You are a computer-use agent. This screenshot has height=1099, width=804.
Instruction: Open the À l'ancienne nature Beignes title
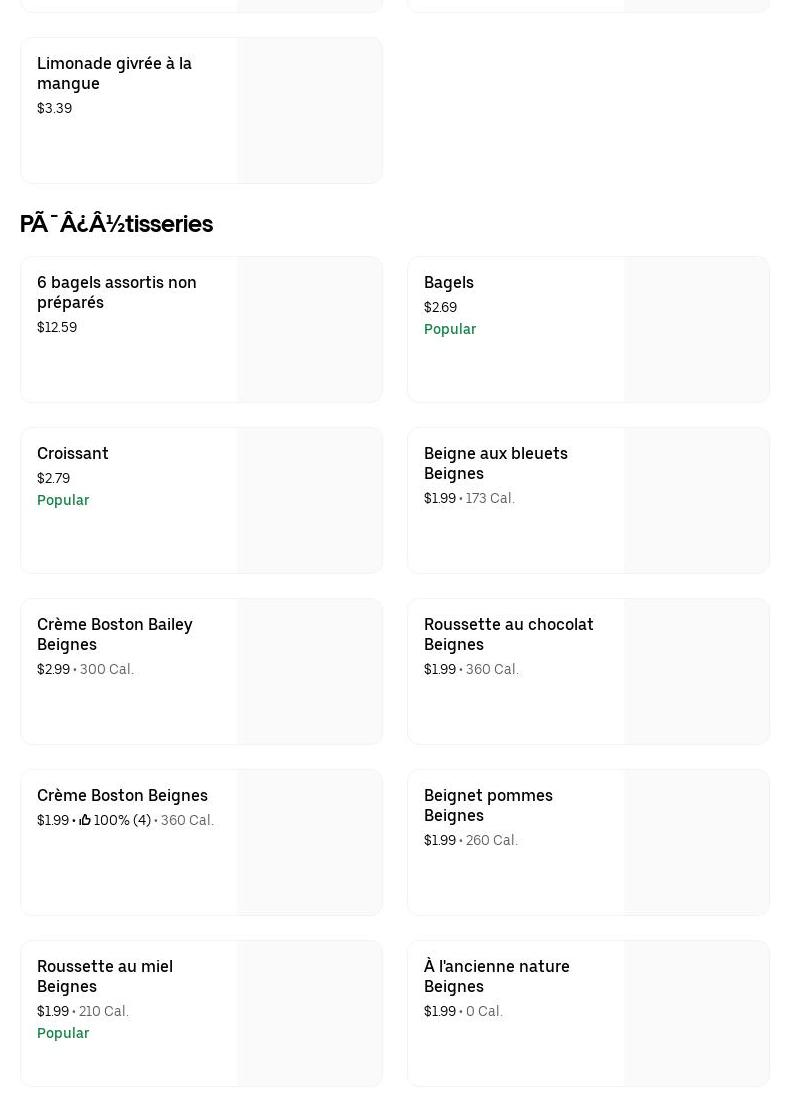[496, 976]
